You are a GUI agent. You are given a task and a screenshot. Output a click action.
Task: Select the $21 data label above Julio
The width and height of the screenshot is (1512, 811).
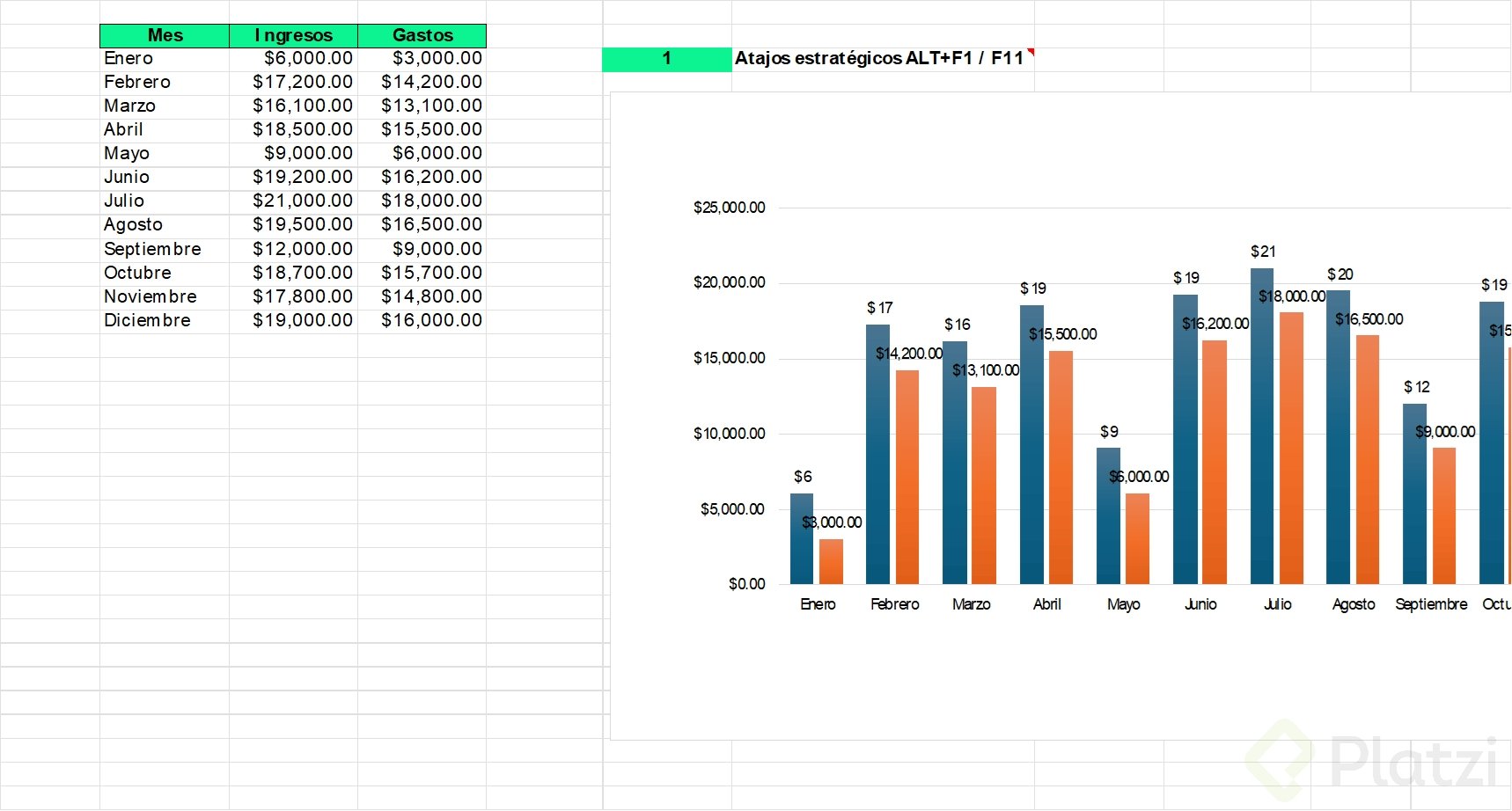1263,252
